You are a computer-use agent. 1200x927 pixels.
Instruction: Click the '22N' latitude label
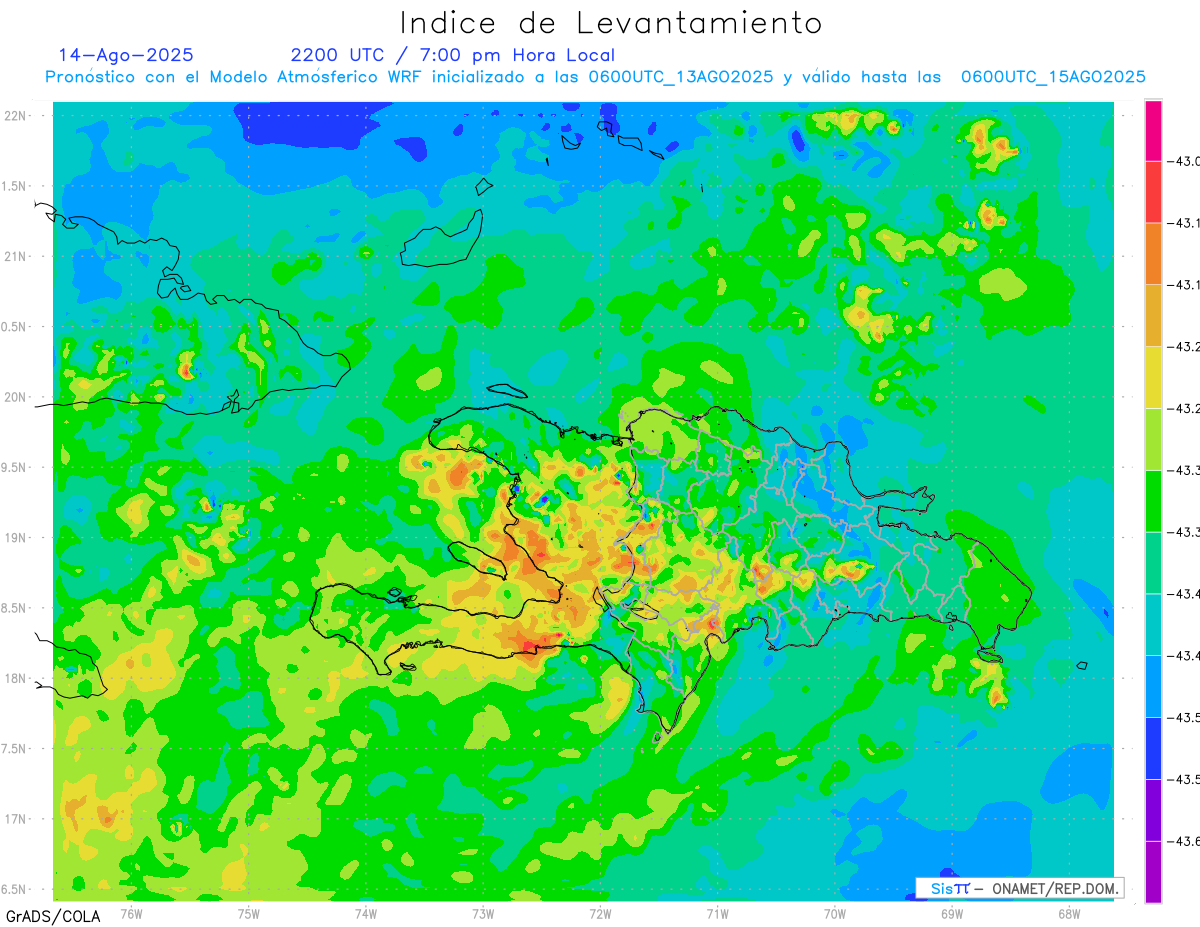tap(14, 115)
